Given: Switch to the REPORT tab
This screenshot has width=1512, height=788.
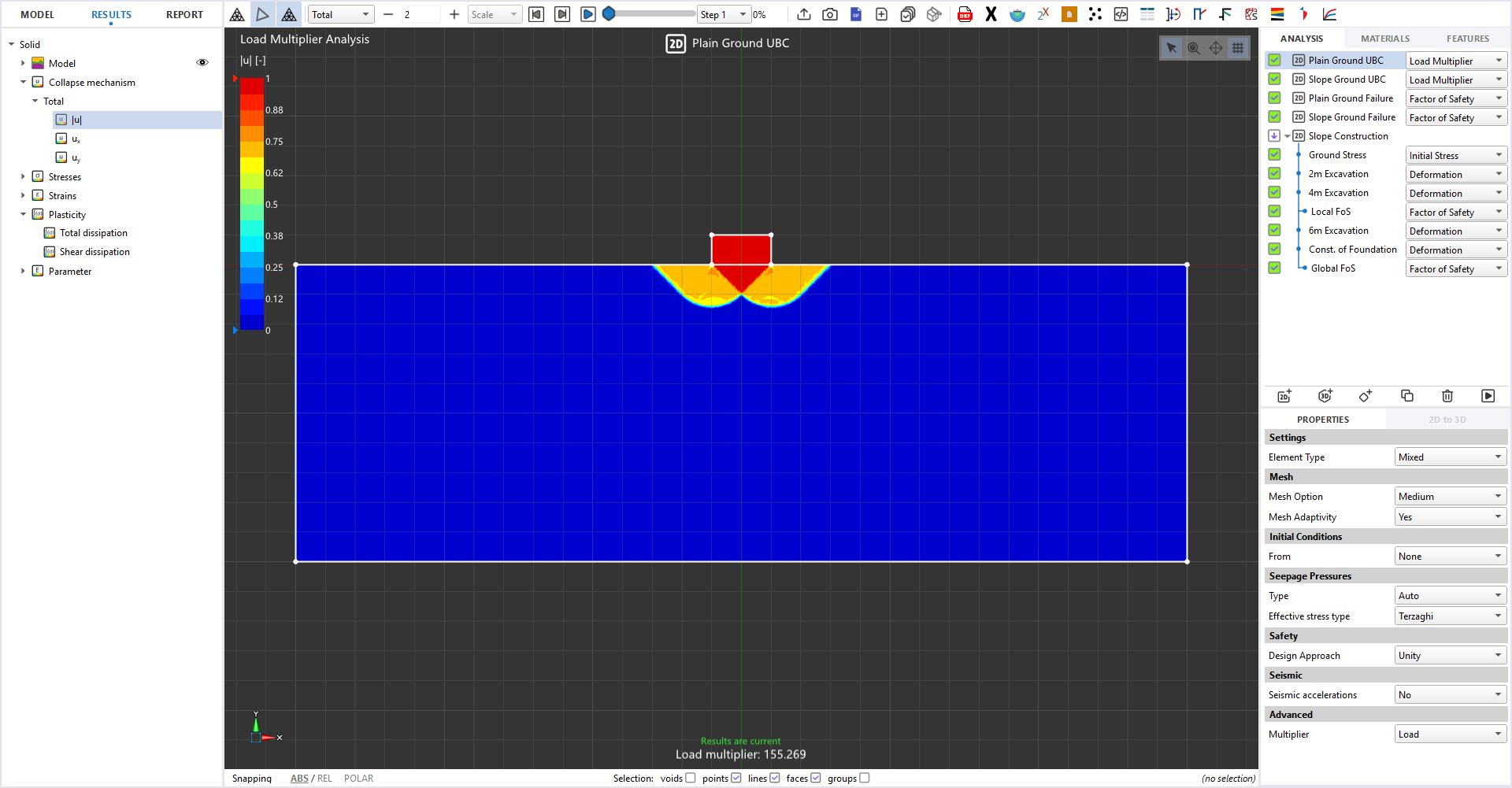Looking at the screenshot, I should coord(184,14).
